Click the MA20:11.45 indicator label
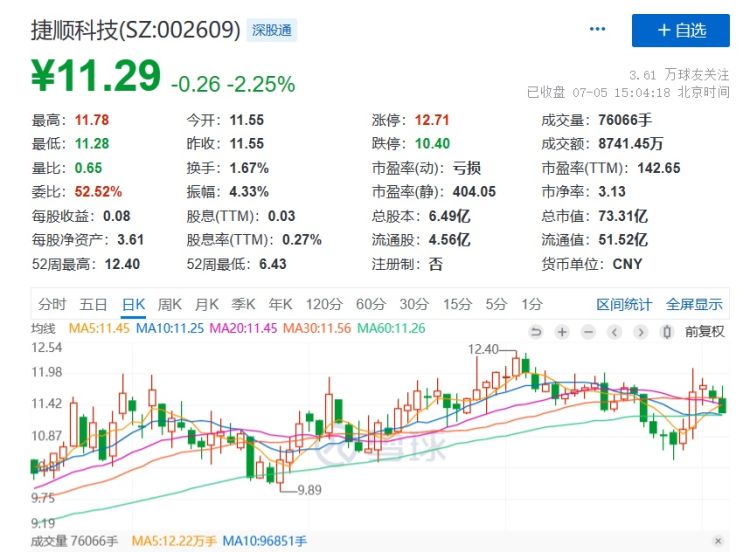Viewport: 750px width, 552px height. point(243,329)
